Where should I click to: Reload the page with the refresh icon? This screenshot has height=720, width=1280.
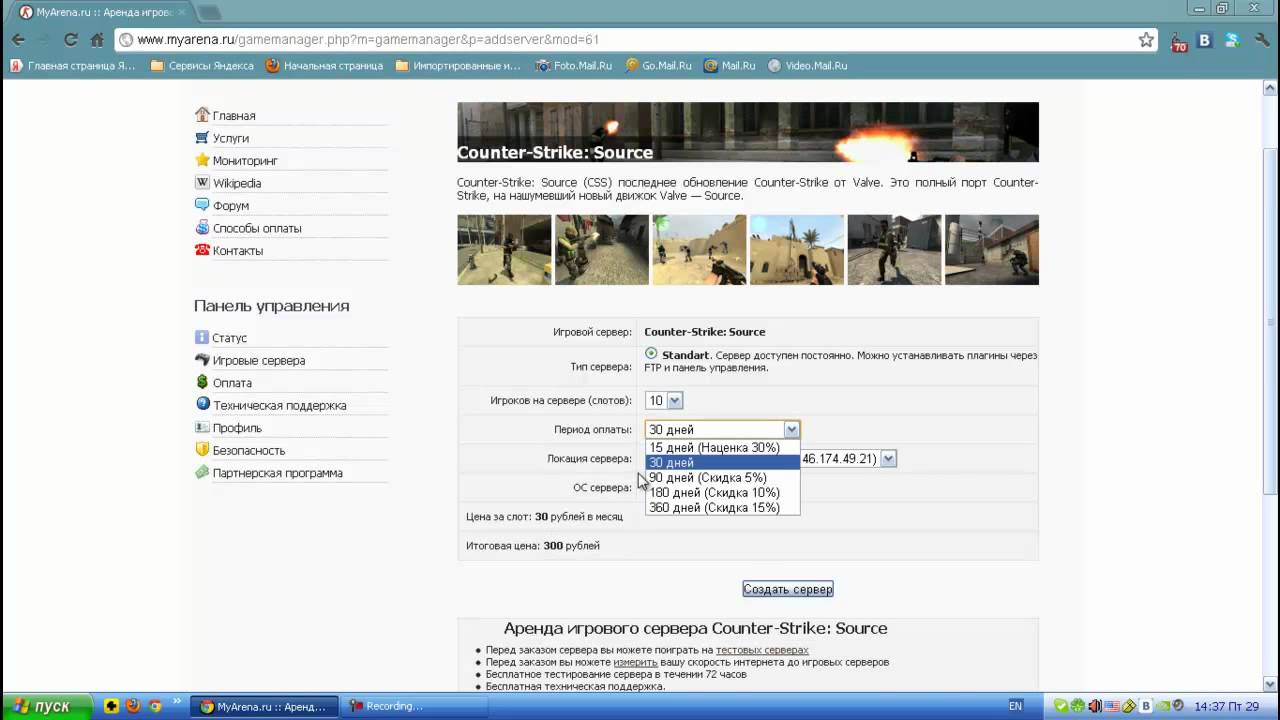click(x=70, y=40)
